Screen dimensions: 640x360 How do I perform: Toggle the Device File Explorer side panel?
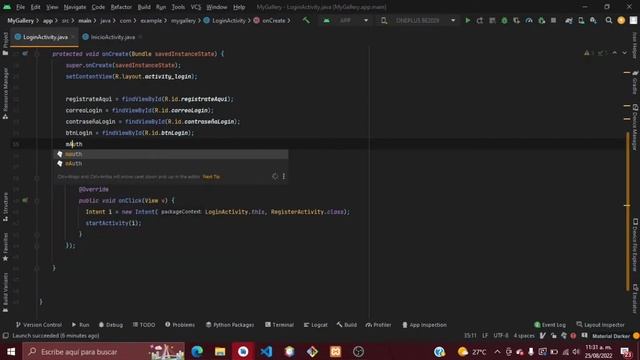point(635,245)
